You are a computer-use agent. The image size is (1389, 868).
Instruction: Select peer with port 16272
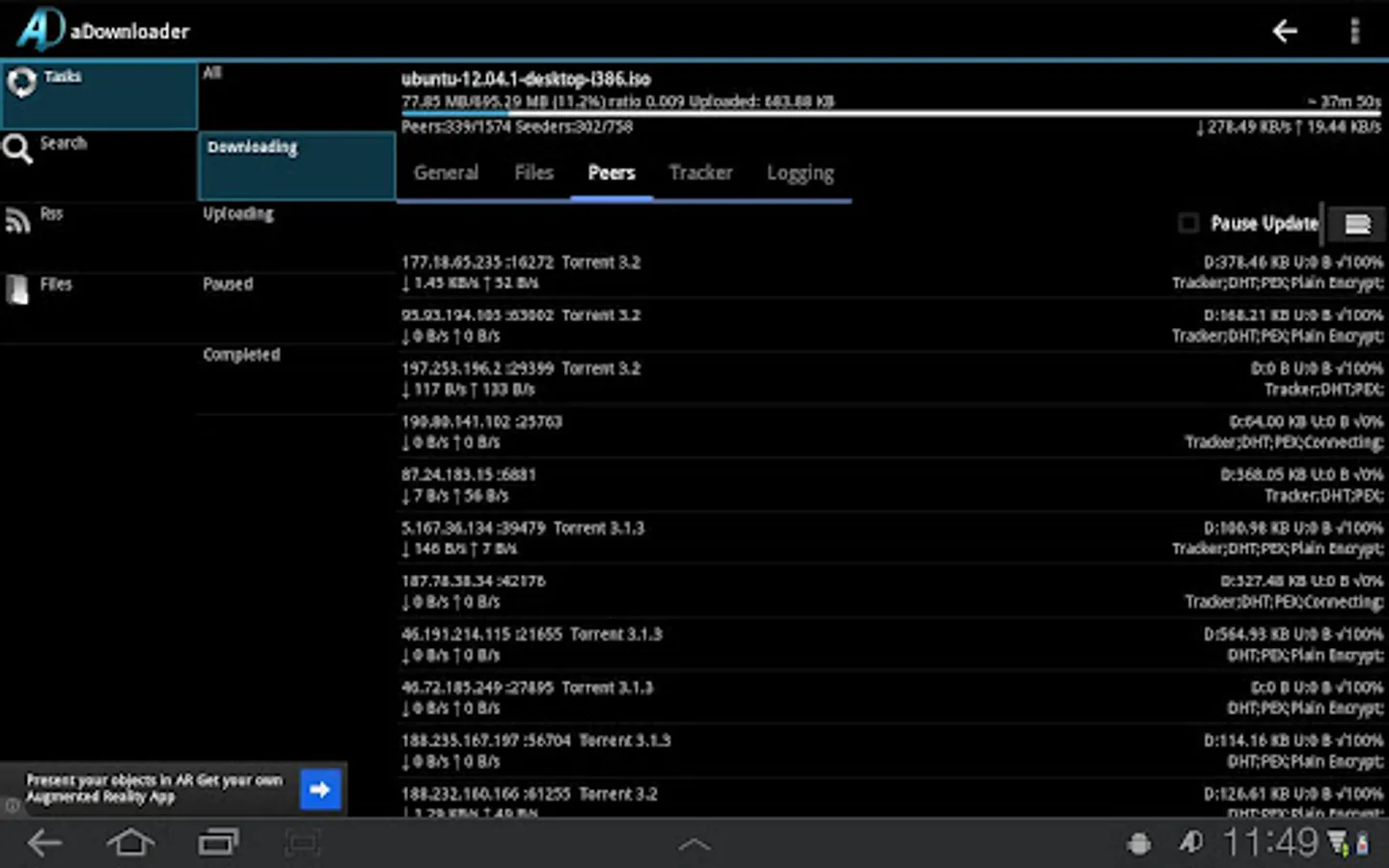(892, 272)
